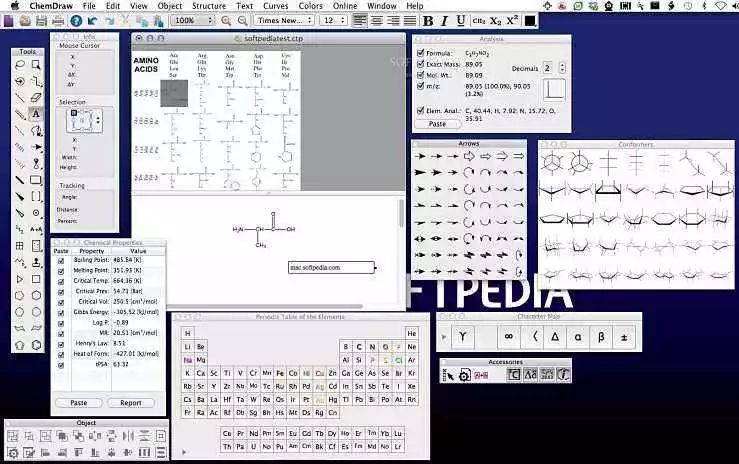
Task: Click the mac.softpedia.com text box
Action: [331, 268]
